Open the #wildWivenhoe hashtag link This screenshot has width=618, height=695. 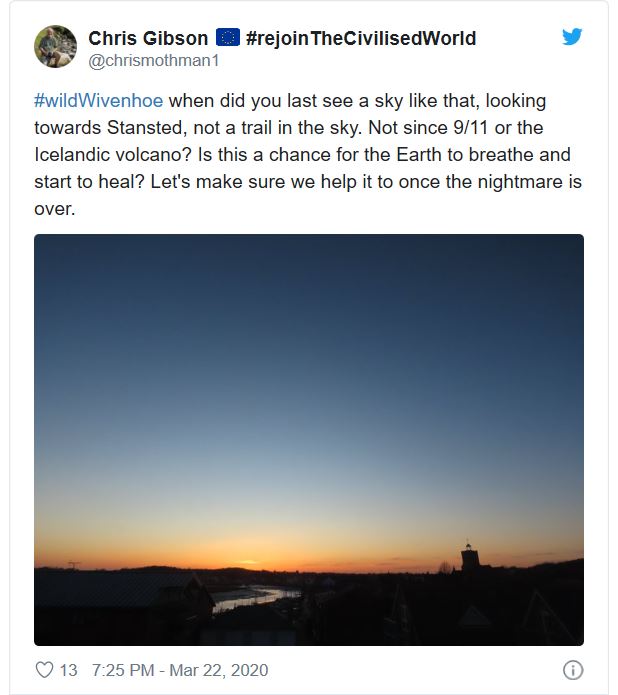(x=98, y=101)
